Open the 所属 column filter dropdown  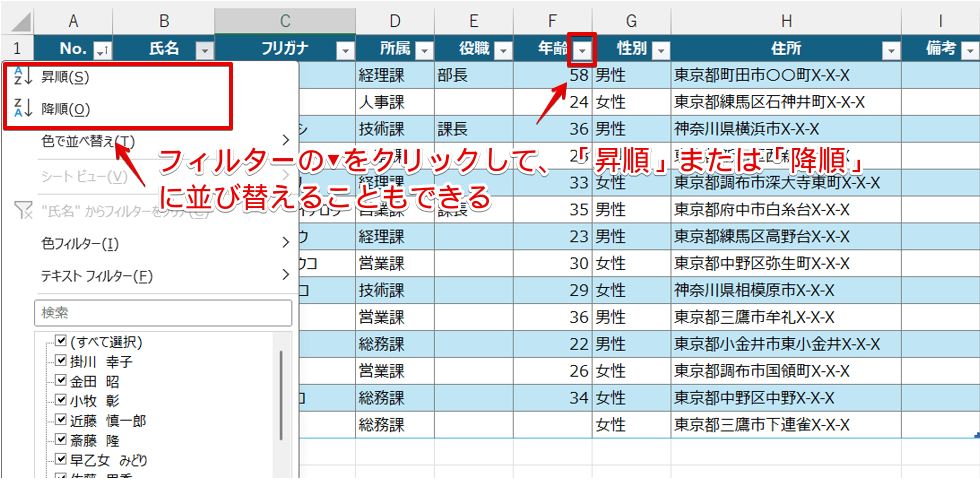click(x=424, y=50)
